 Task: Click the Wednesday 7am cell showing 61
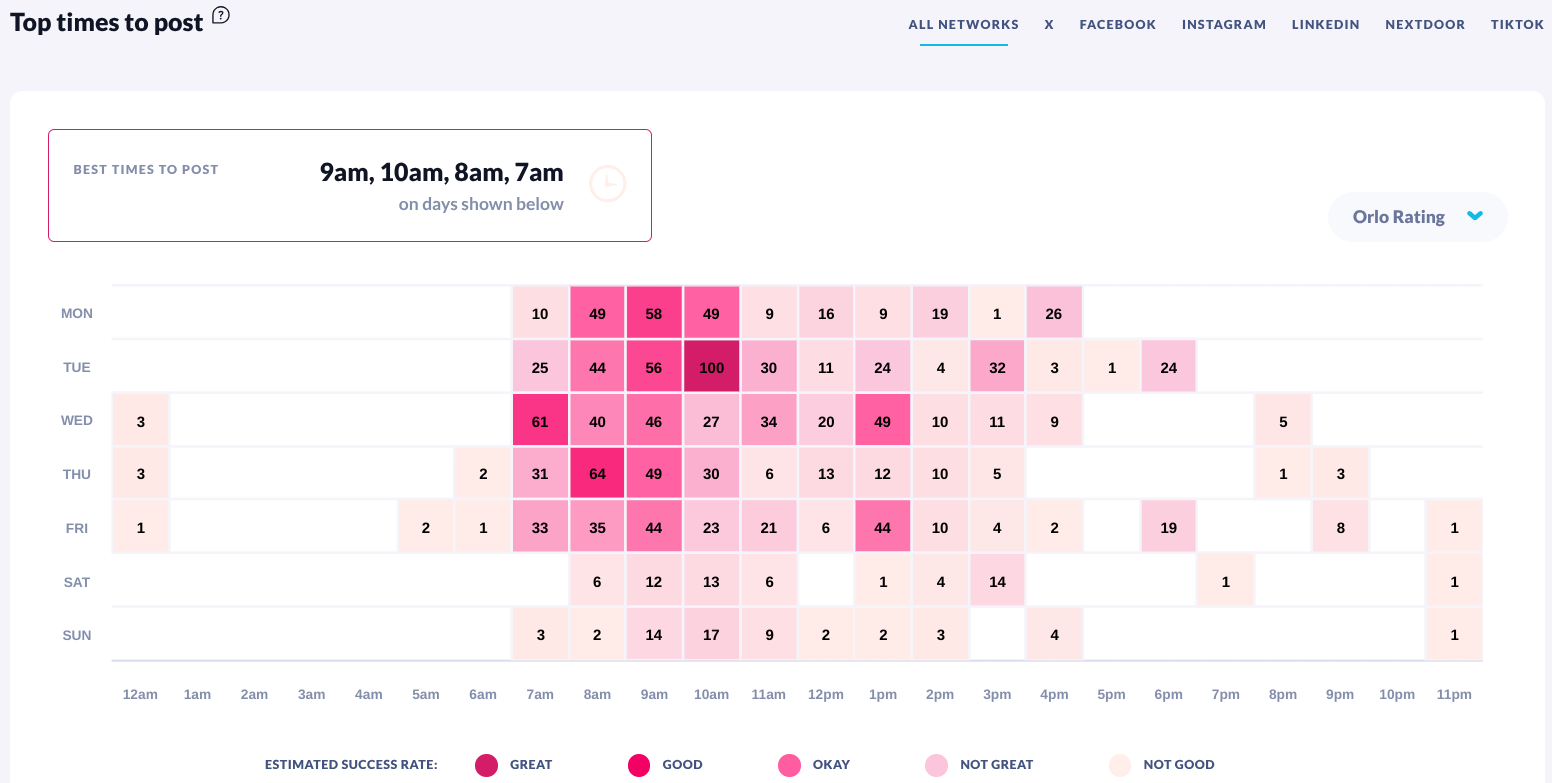point(540,421)
